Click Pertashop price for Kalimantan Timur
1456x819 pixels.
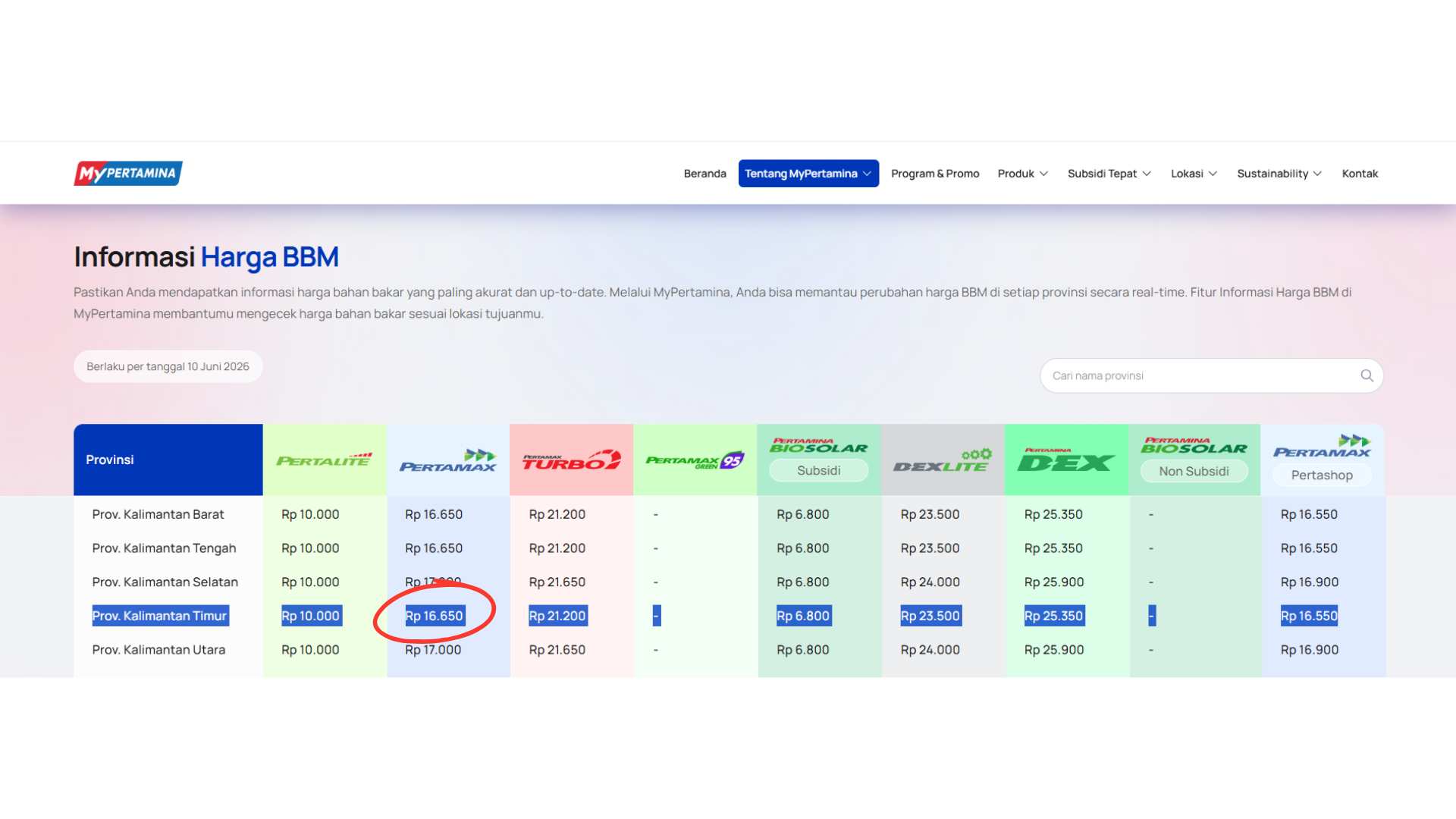[x=1310, y=616]
